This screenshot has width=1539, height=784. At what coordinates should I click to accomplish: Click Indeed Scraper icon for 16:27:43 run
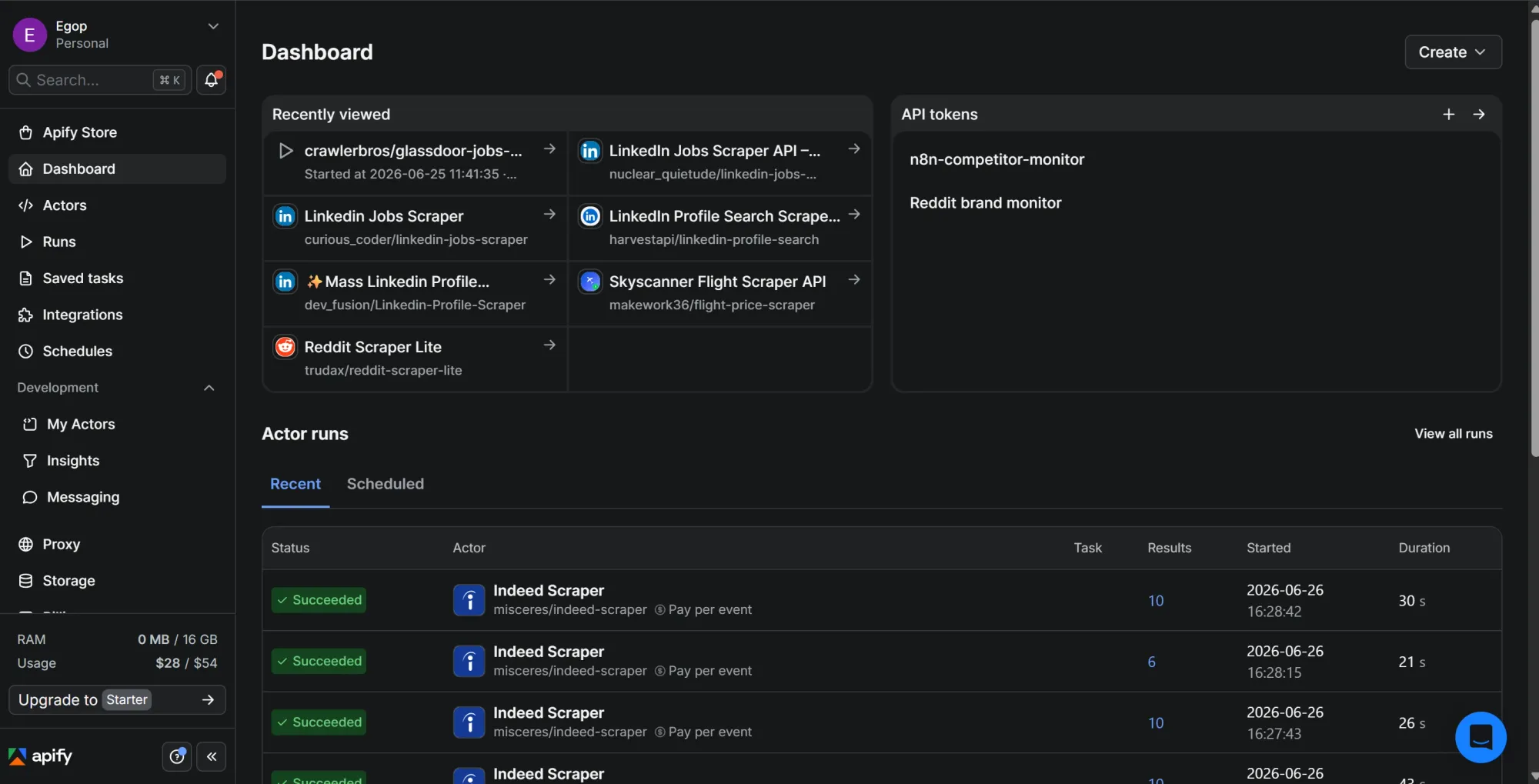pos(469,722)
